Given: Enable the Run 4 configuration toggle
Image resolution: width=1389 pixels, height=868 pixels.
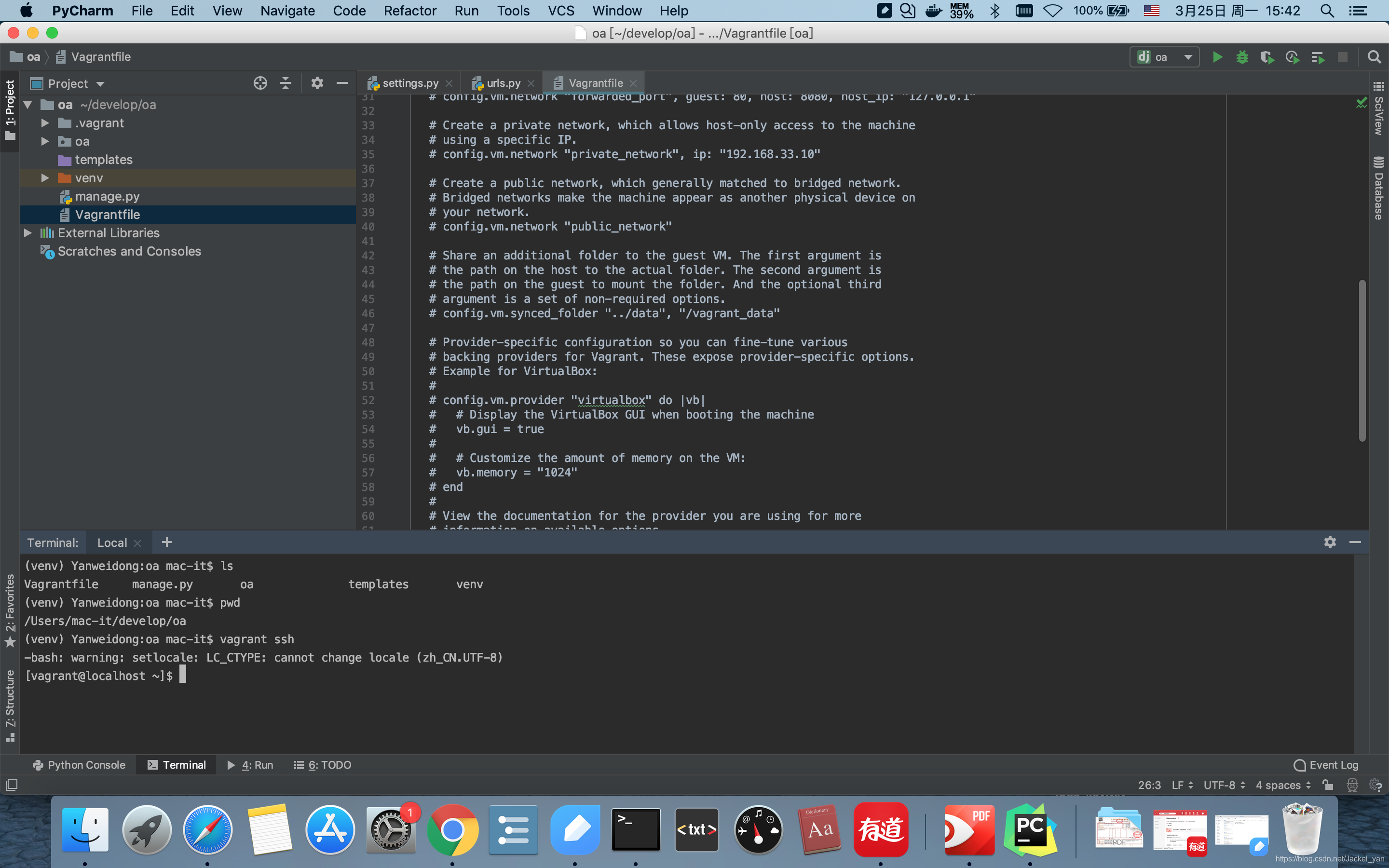Looking at the screenshot, I should [x=252, y=764].
